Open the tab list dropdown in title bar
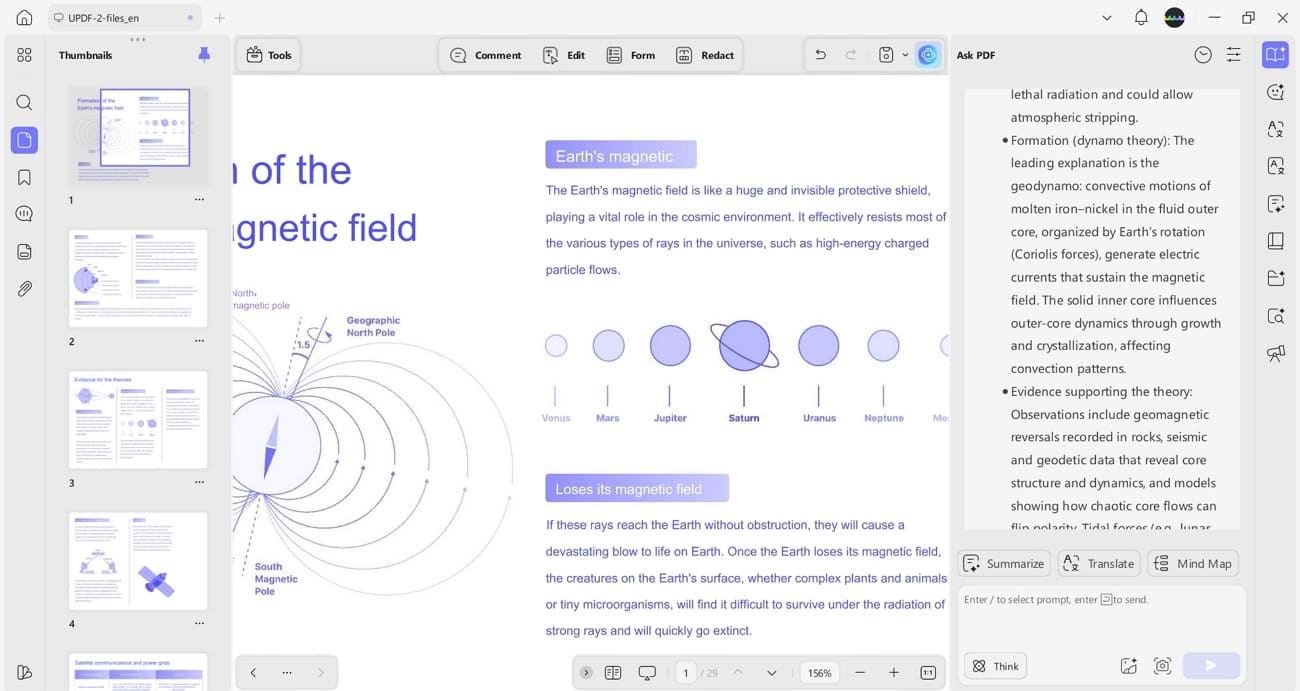Viewport: 1300px width, 691px height. tap(1107, 18)
